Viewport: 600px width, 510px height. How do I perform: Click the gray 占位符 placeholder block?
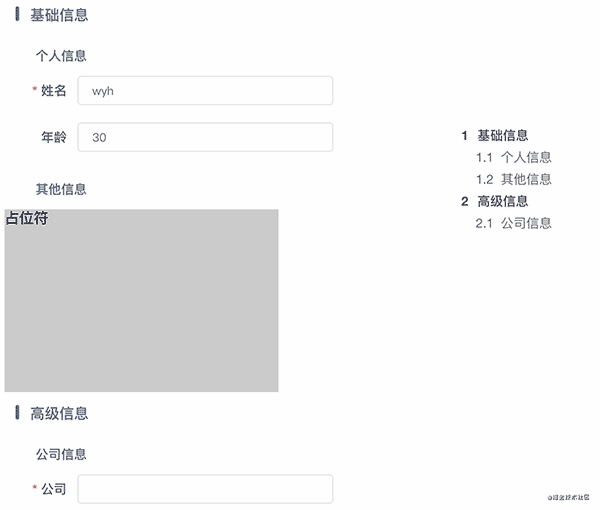pos(142,300)
